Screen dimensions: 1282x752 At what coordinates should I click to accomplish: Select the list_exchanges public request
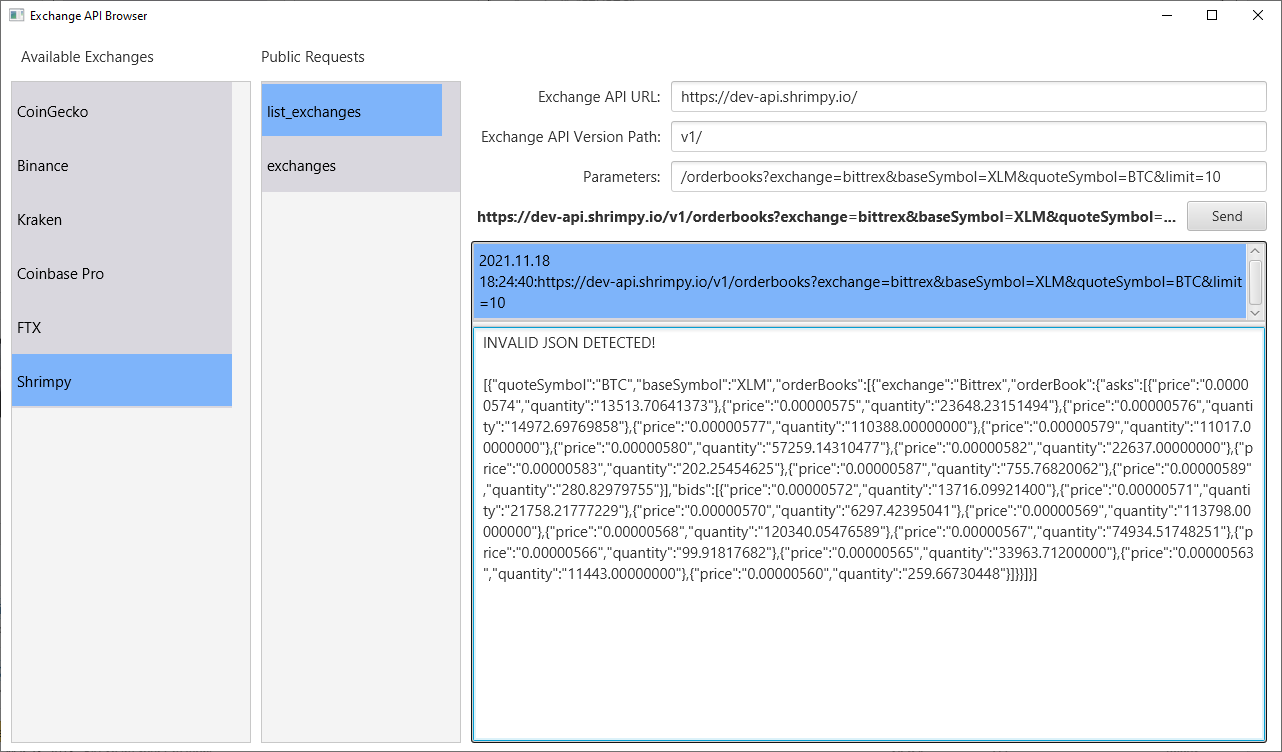pos(351,112)
